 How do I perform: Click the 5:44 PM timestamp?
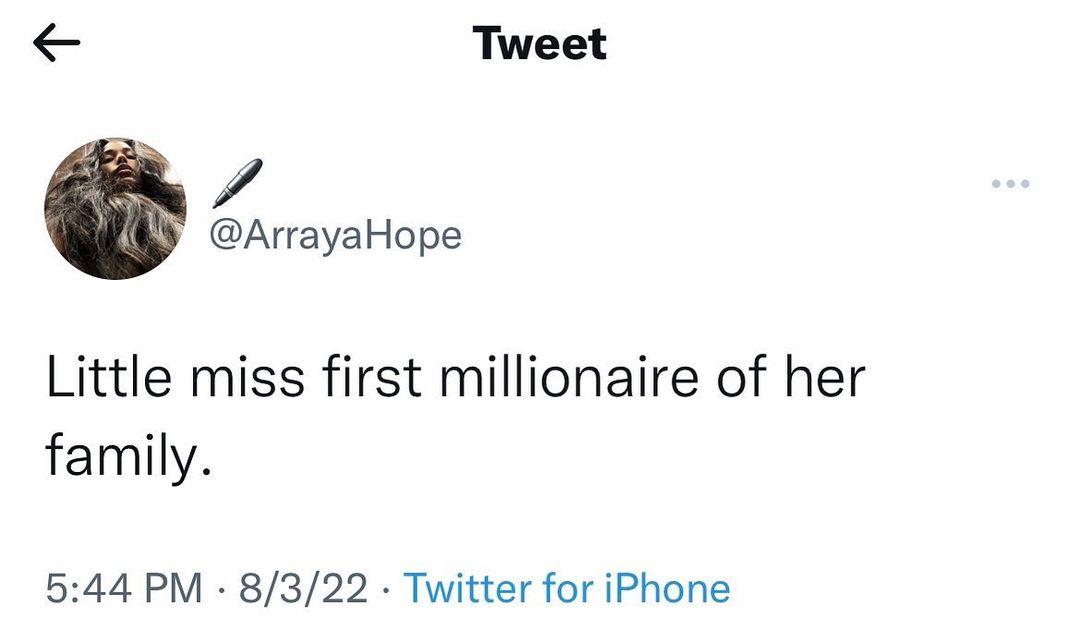[x=124, y=588]
